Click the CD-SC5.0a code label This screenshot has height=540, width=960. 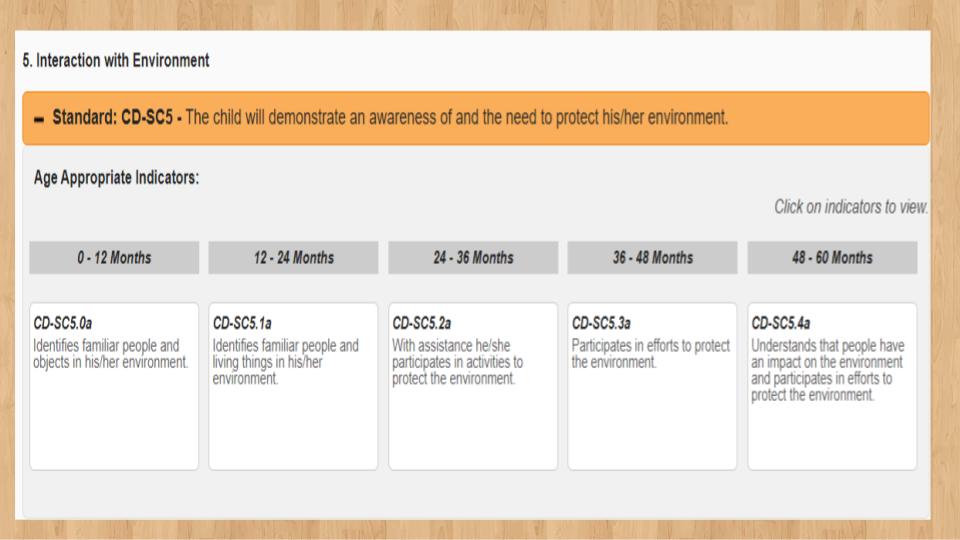click(x=62, y=323)
